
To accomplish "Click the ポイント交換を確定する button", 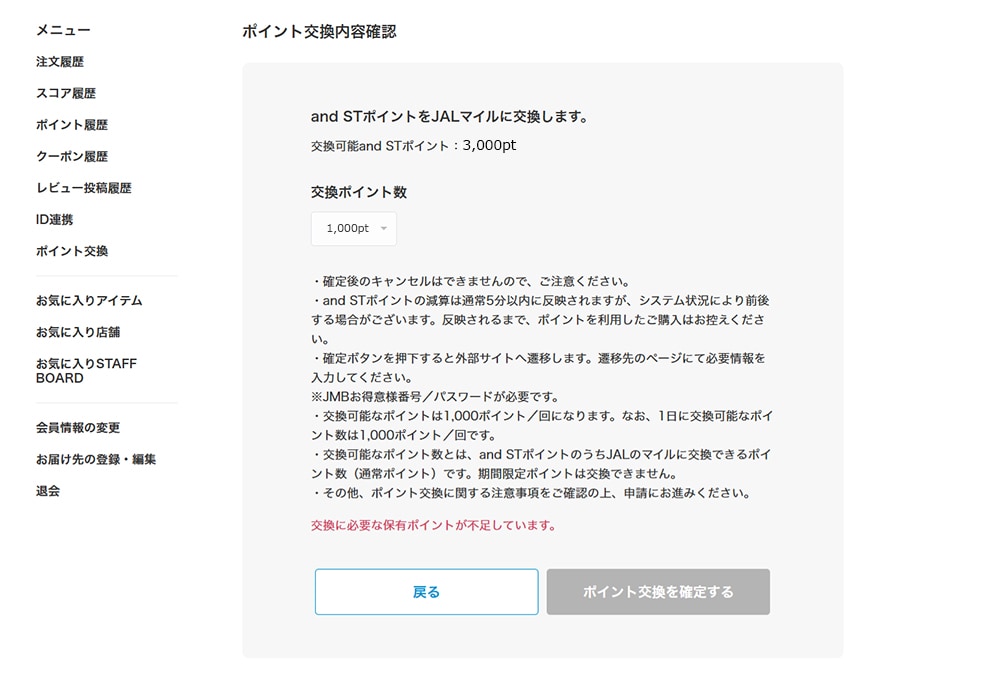I will pyautogui.click(x=658, y=592).
